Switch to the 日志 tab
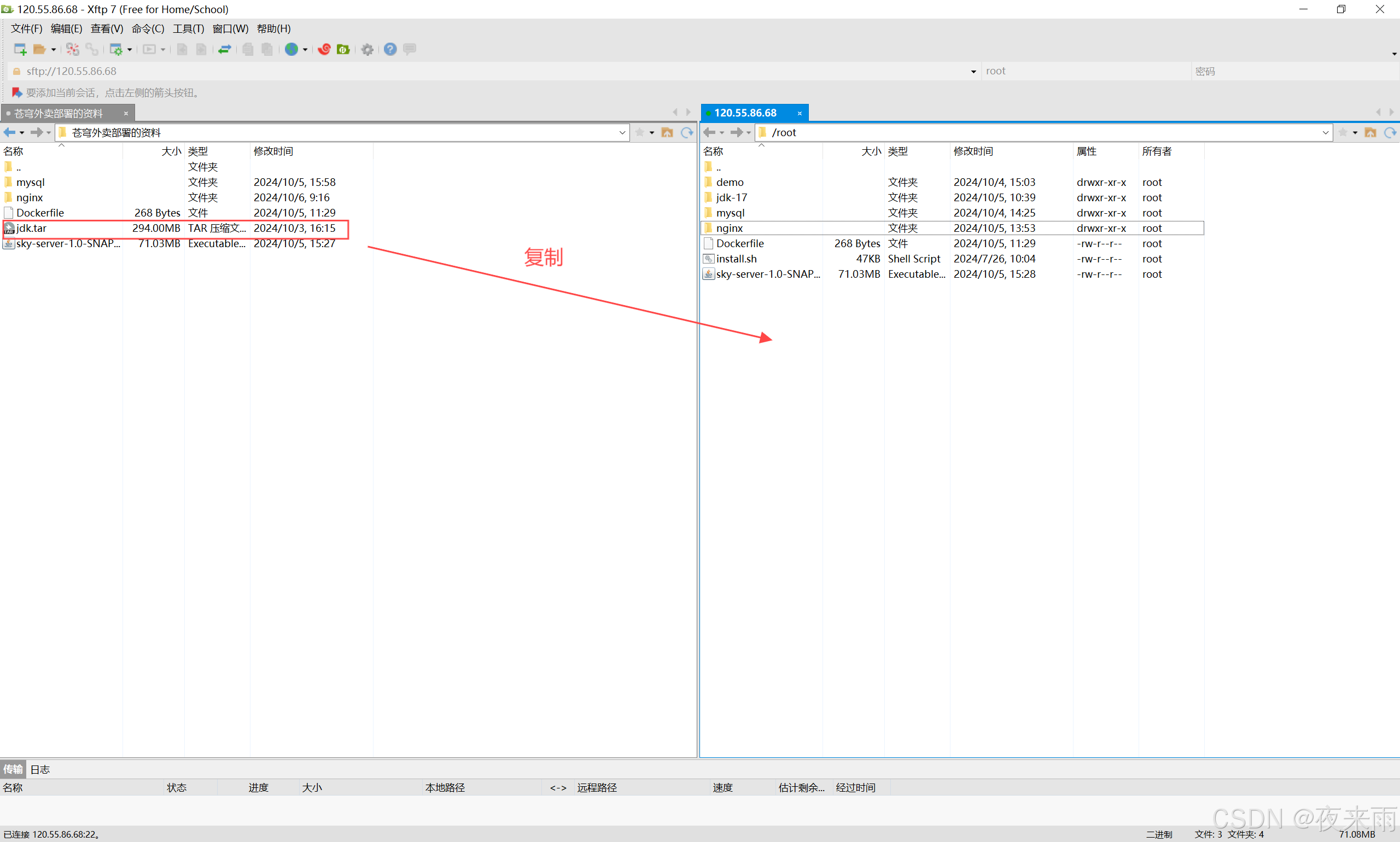Image resolution: width=1400 pixels, height=842 pixels. (40, 769)
